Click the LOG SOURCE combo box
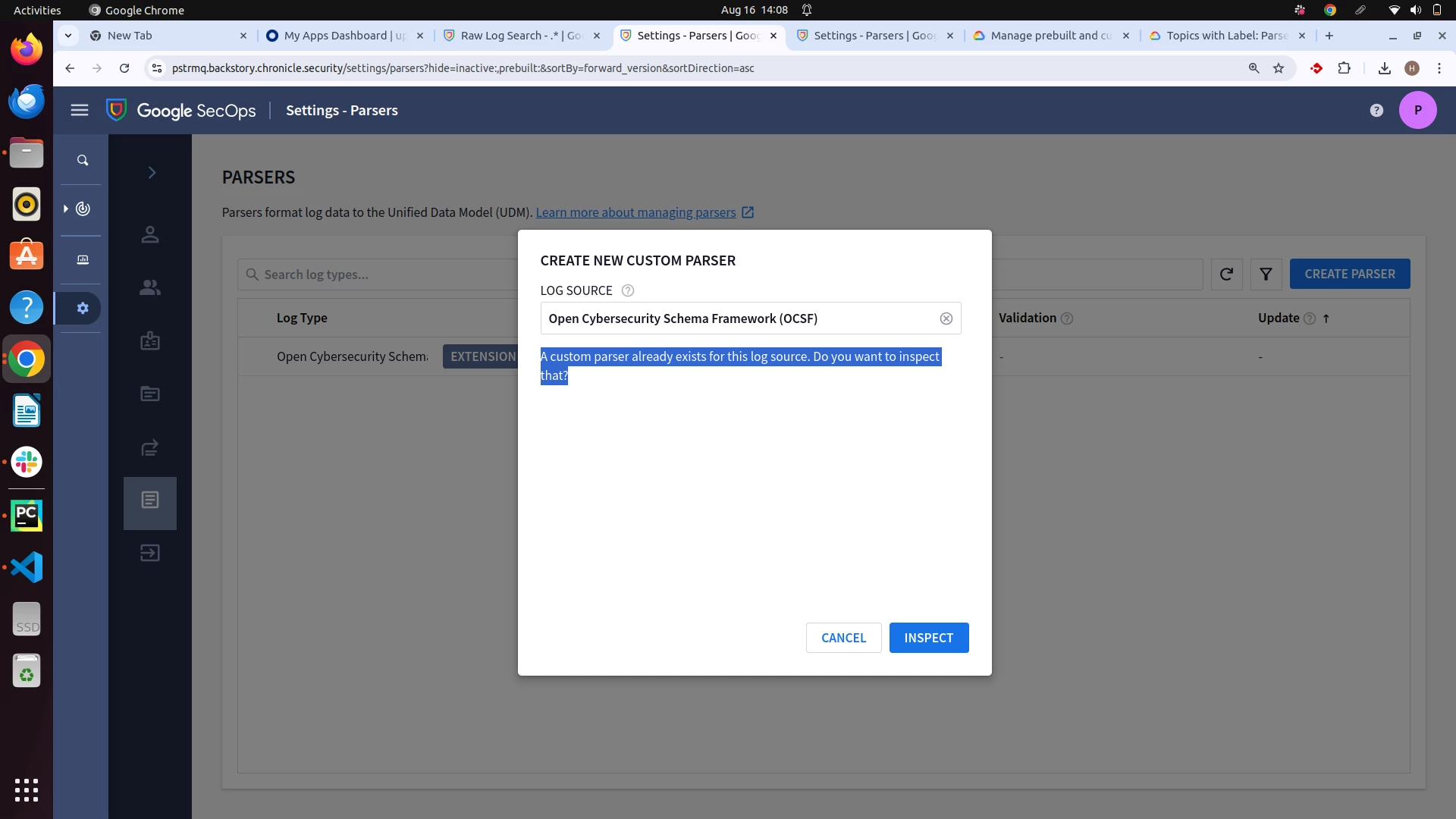 click(750, 318)
